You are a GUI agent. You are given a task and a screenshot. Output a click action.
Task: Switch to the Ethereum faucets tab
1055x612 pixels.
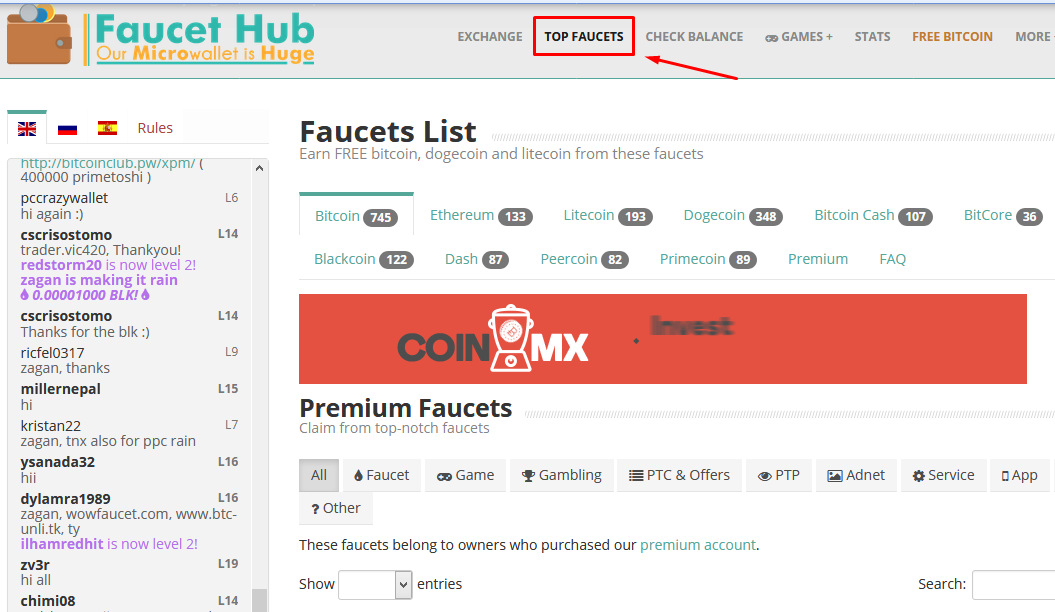click(x=481, y=215)
